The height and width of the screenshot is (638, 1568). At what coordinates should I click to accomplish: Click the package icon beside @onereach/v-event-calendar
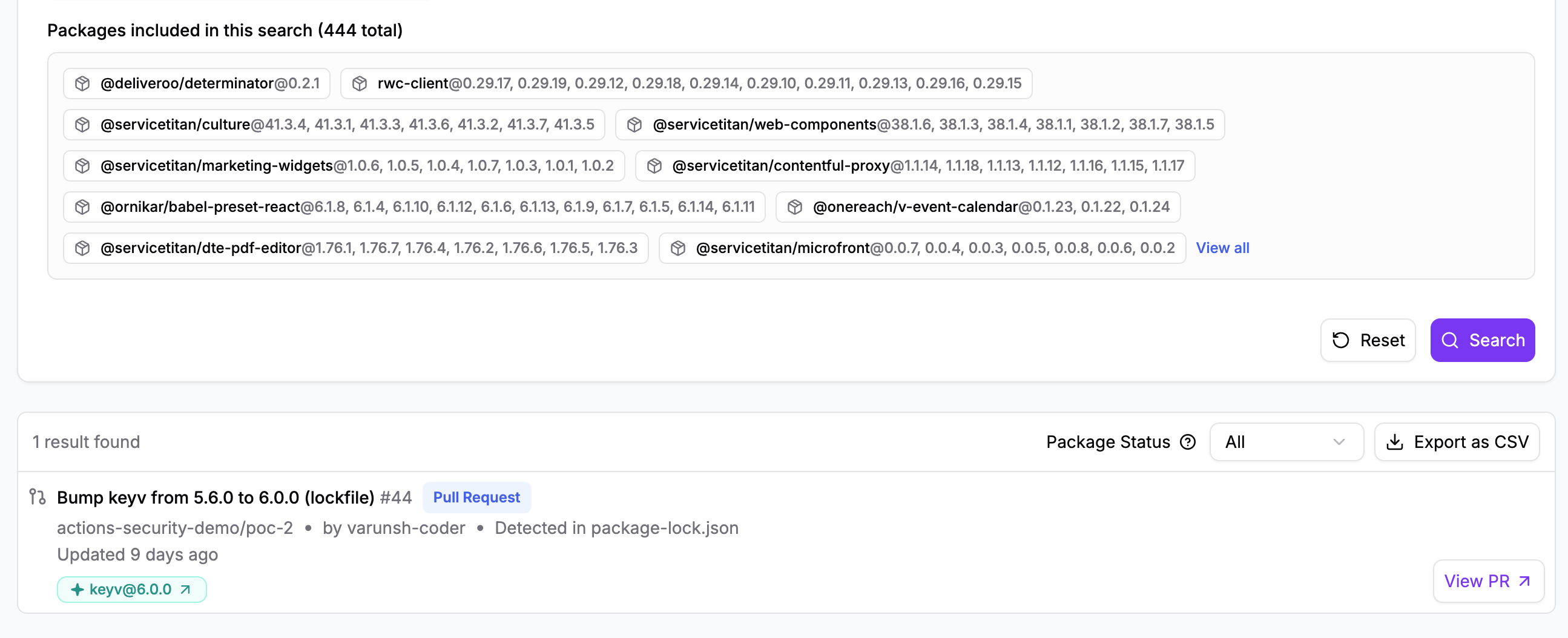click(x=795, y=207)
